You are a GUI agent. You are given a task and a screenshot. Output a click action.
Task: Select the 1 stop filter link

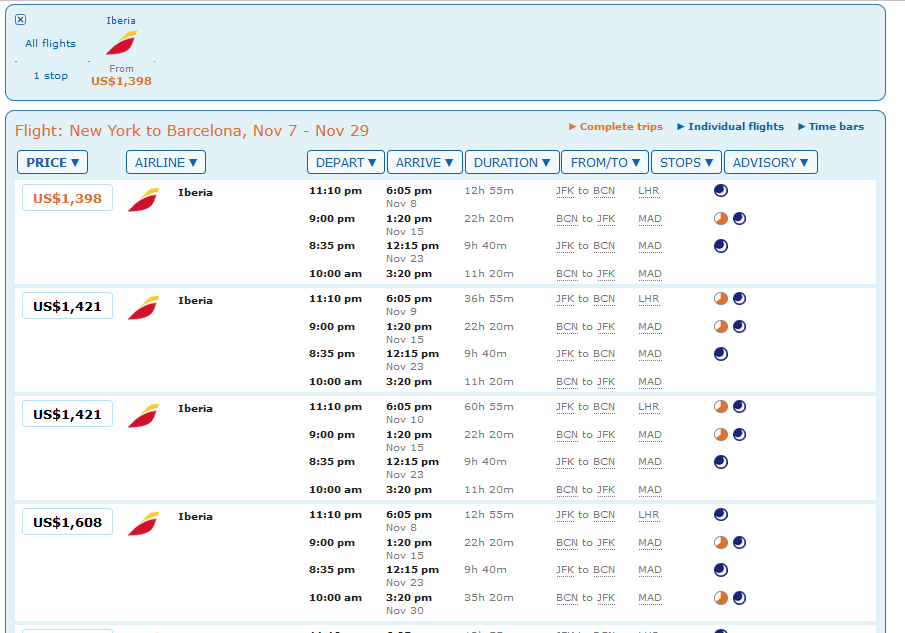[51, 76]
